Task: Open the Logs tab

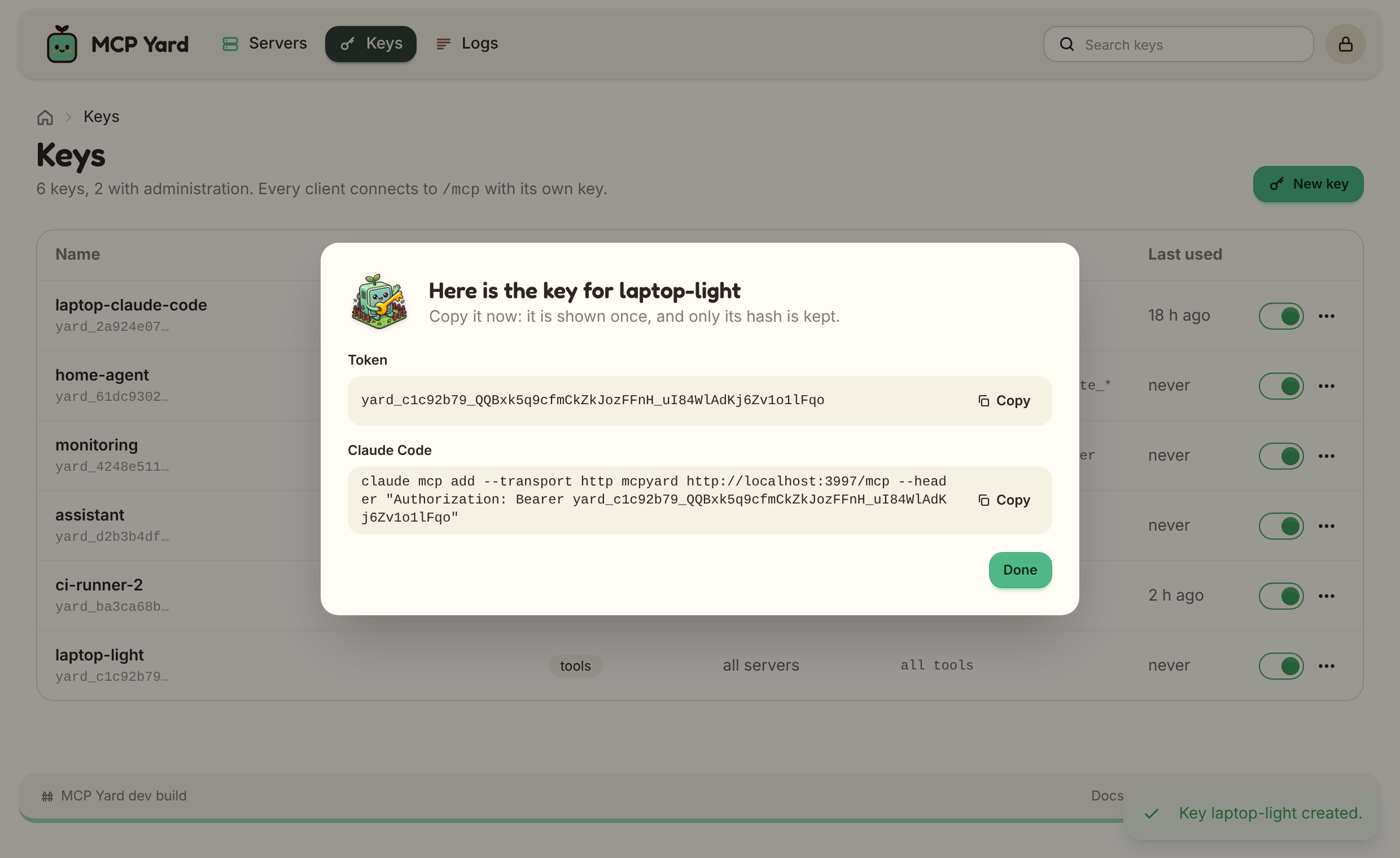Action: click(x=467, y=44)
